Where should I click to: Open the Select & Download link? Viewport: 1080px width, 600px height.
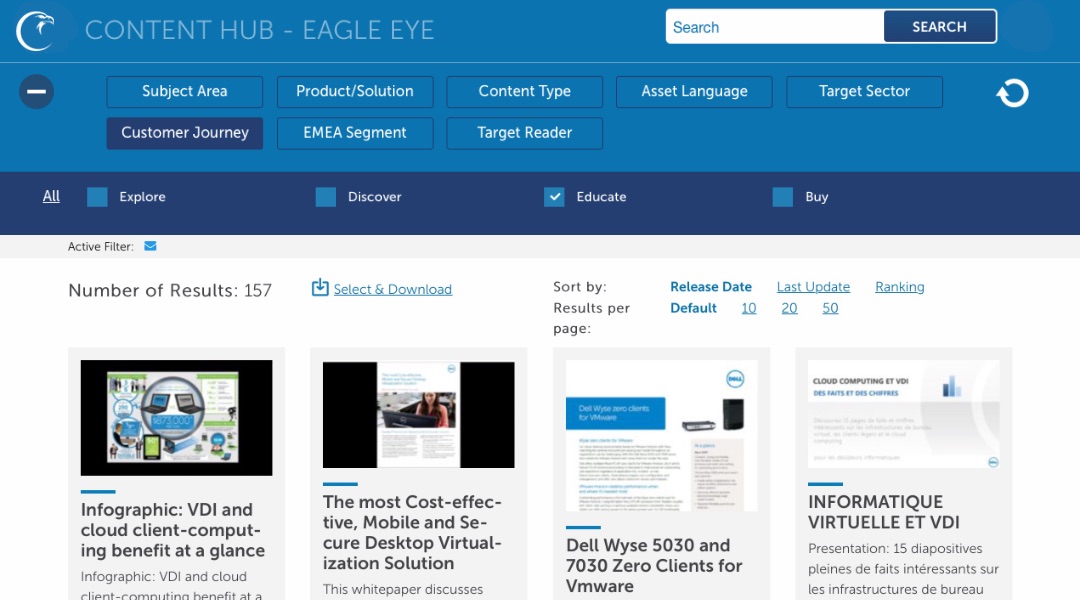393,289
